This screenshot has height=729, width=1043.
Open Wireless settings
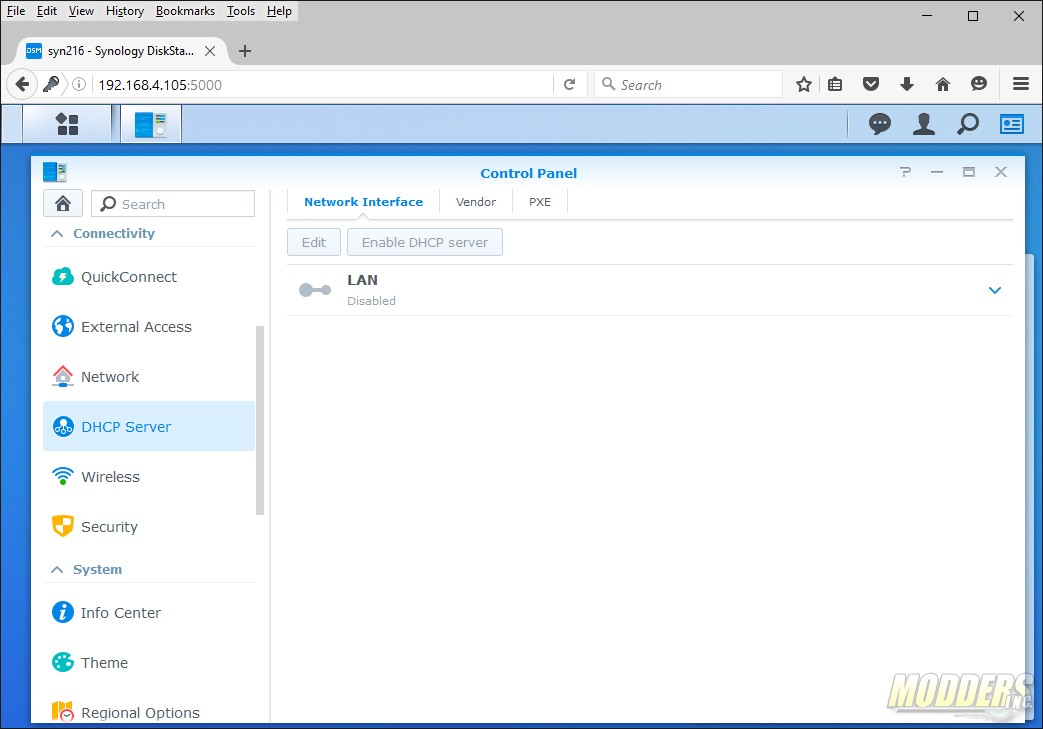[149, 477]
